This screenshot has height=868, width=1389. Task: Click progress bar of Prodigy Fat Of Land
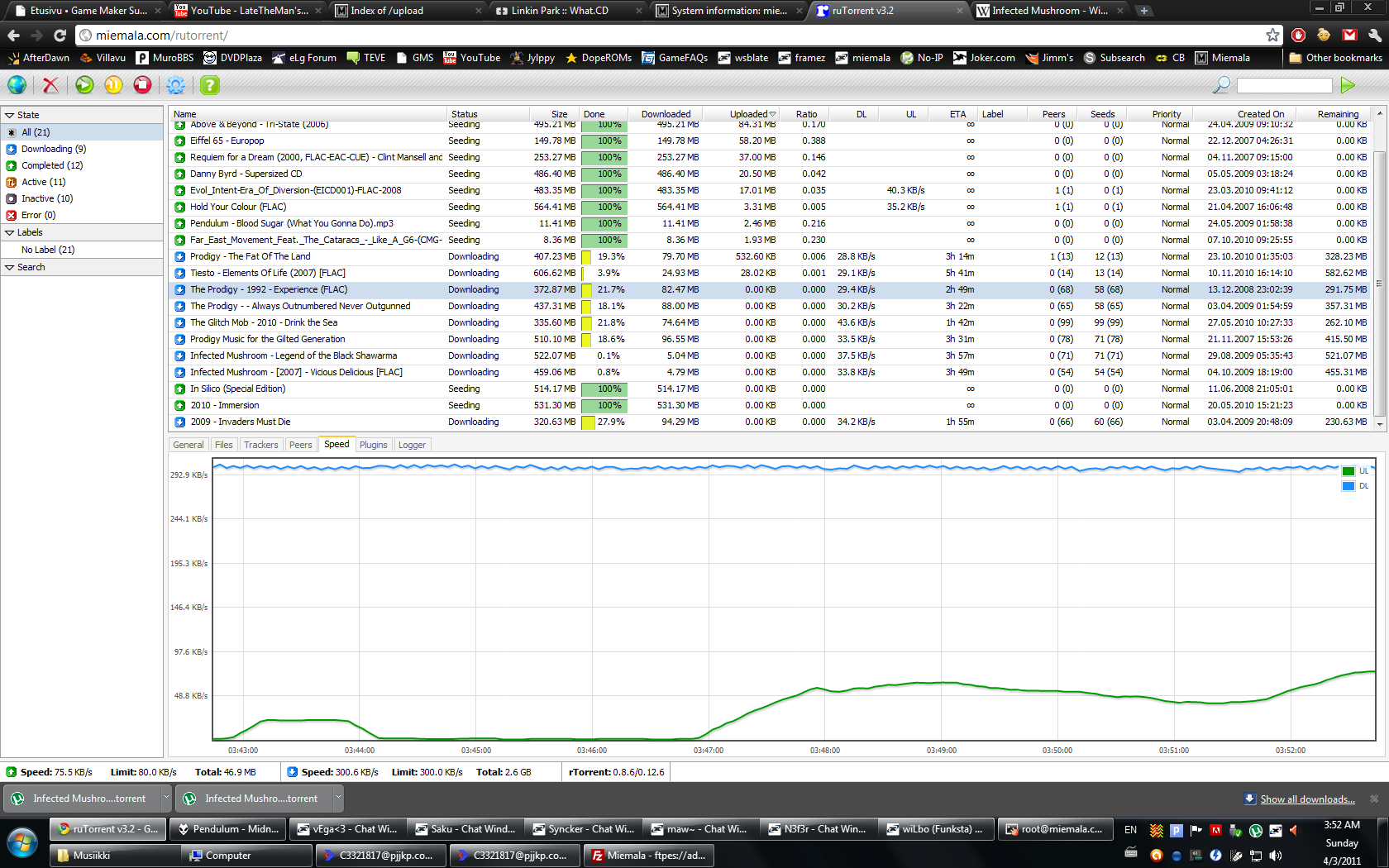point(604,256)
